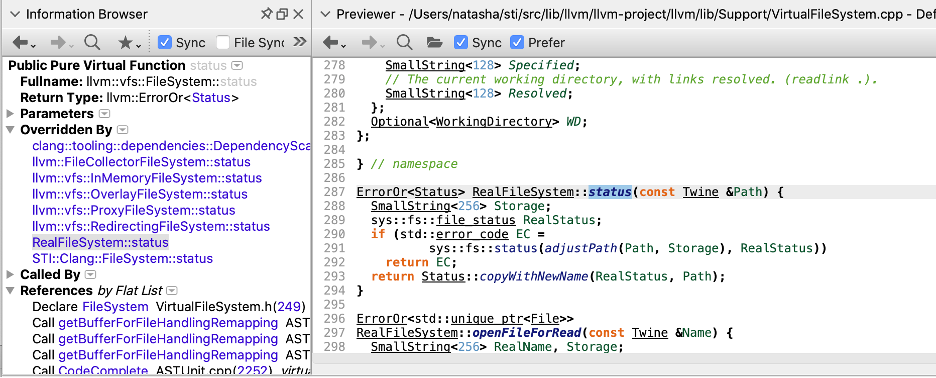Go back in Previewer history
The image size is (936, 378).
(x=334, y=42)
